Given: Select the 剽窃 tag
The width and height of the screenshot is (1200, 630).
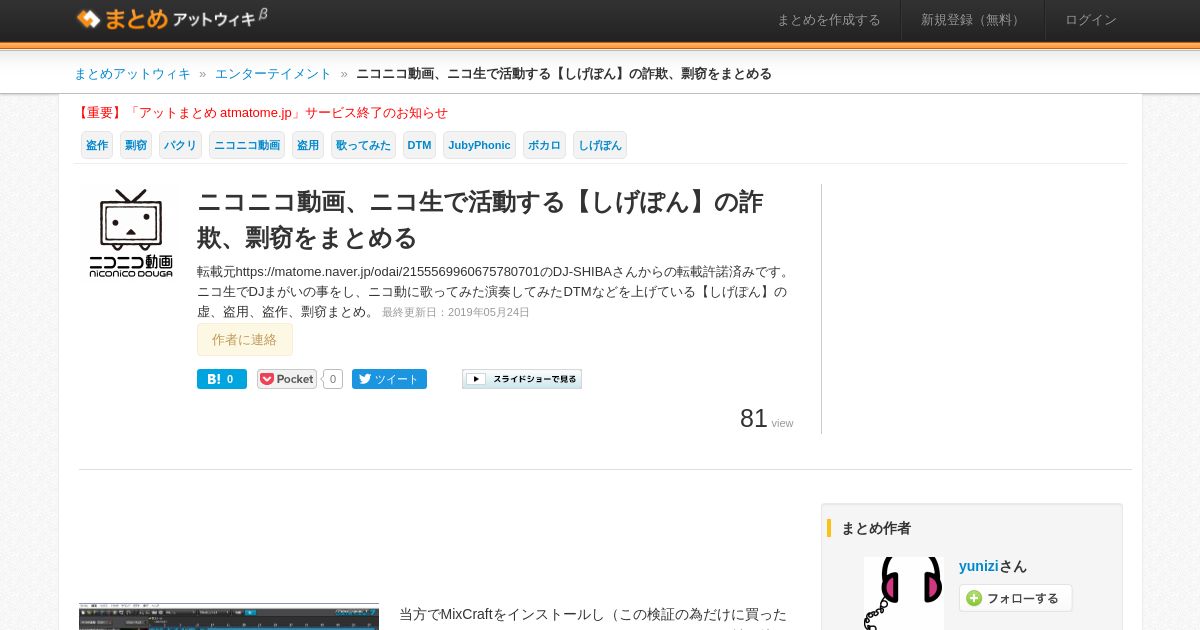Looking at the screenshot, I should [x=136, y=145].
